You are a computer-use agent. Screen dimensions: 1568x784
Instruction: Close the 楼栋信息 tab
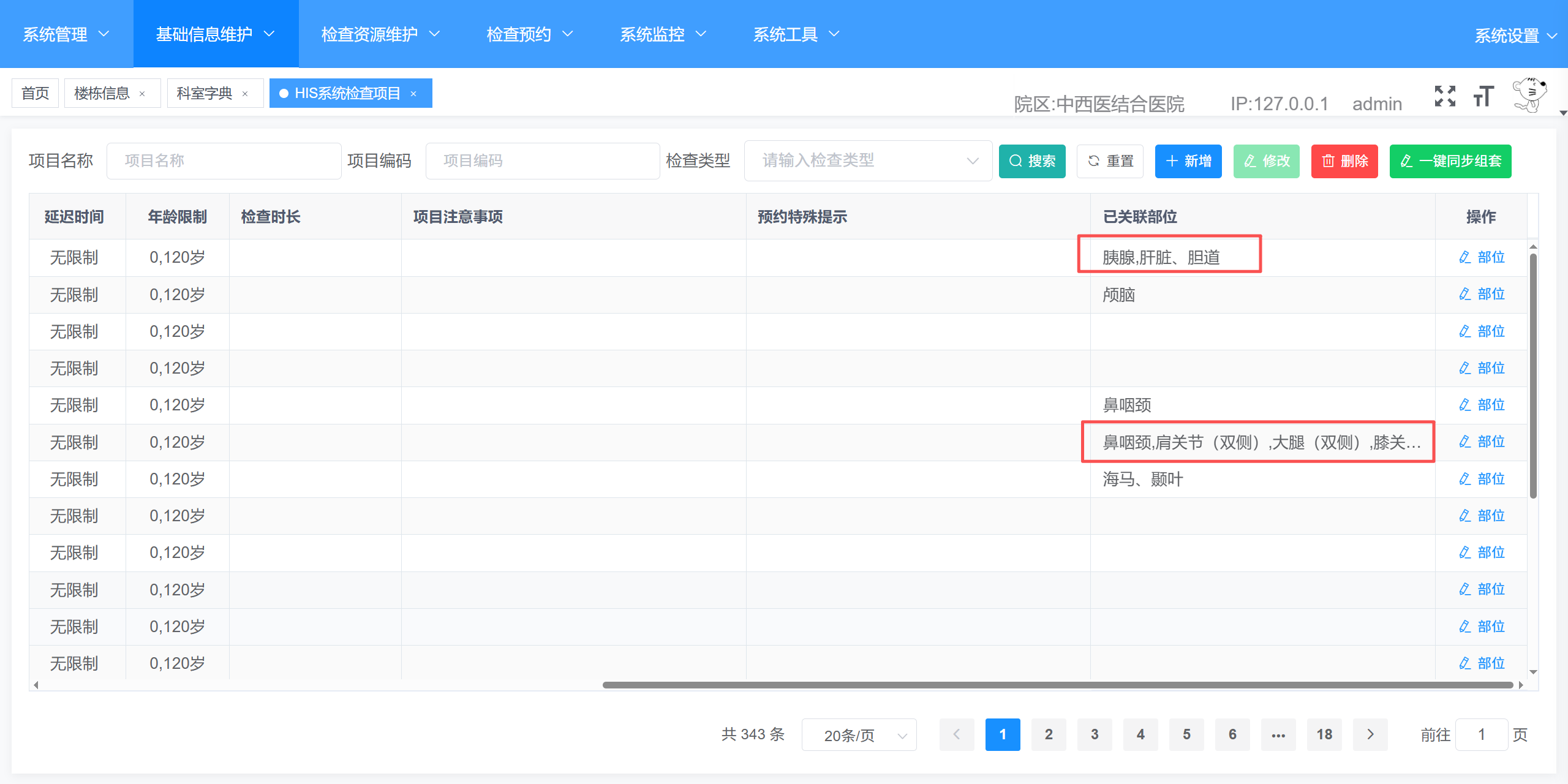[x=143, y=93]
